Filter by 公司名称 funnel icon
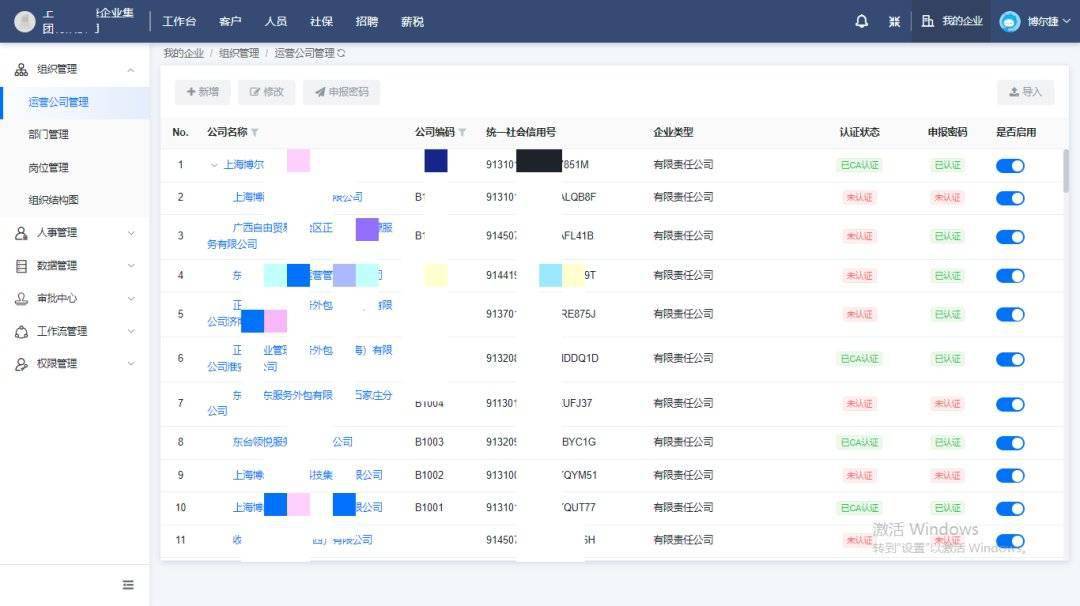 [x=255, y=132]
